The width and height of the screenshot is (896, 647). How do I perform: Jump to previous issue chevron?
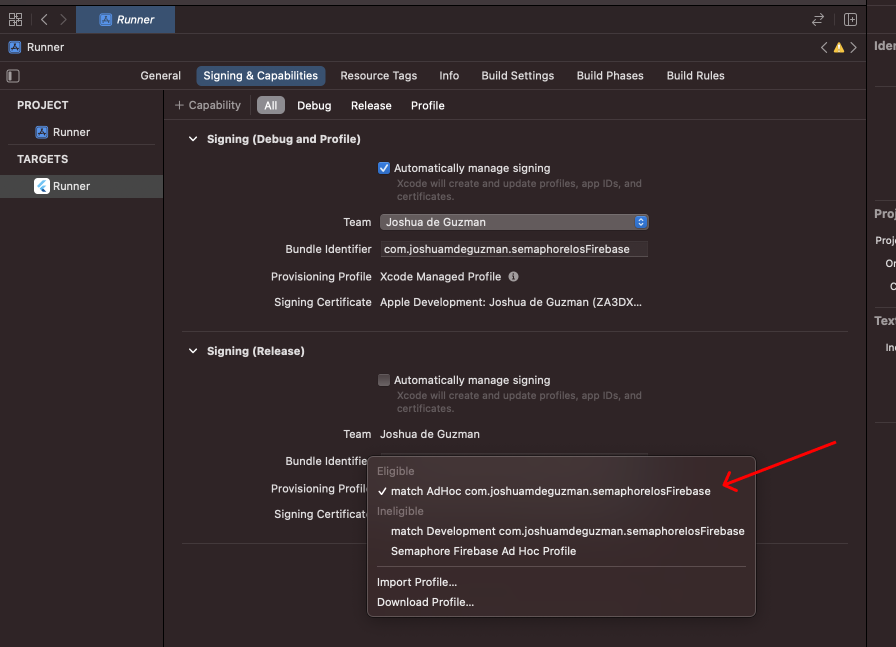coord(824,47)
